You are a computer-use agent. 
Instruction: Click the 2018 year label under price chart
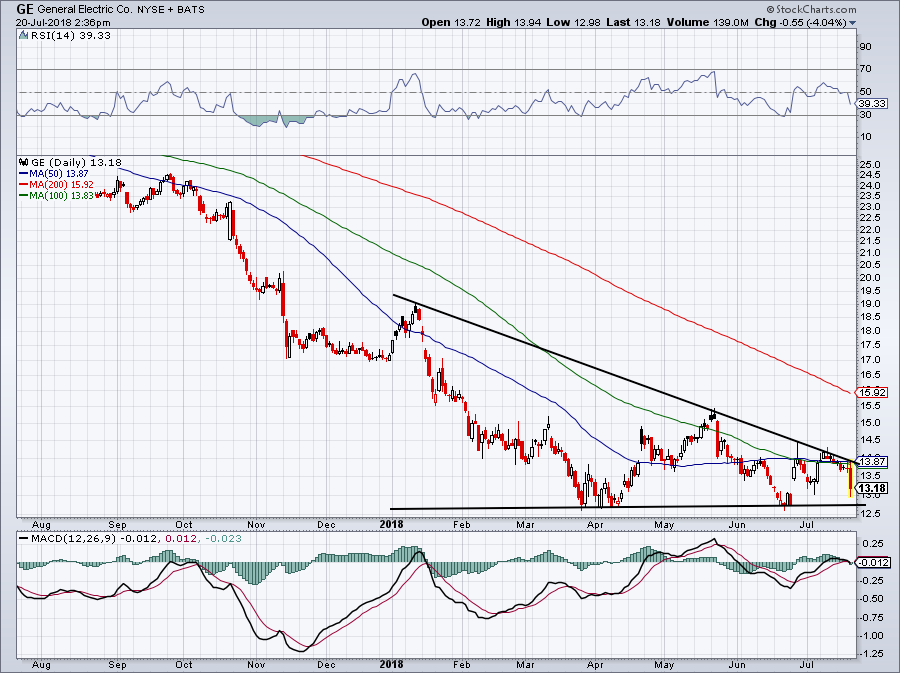coord(391,524)
